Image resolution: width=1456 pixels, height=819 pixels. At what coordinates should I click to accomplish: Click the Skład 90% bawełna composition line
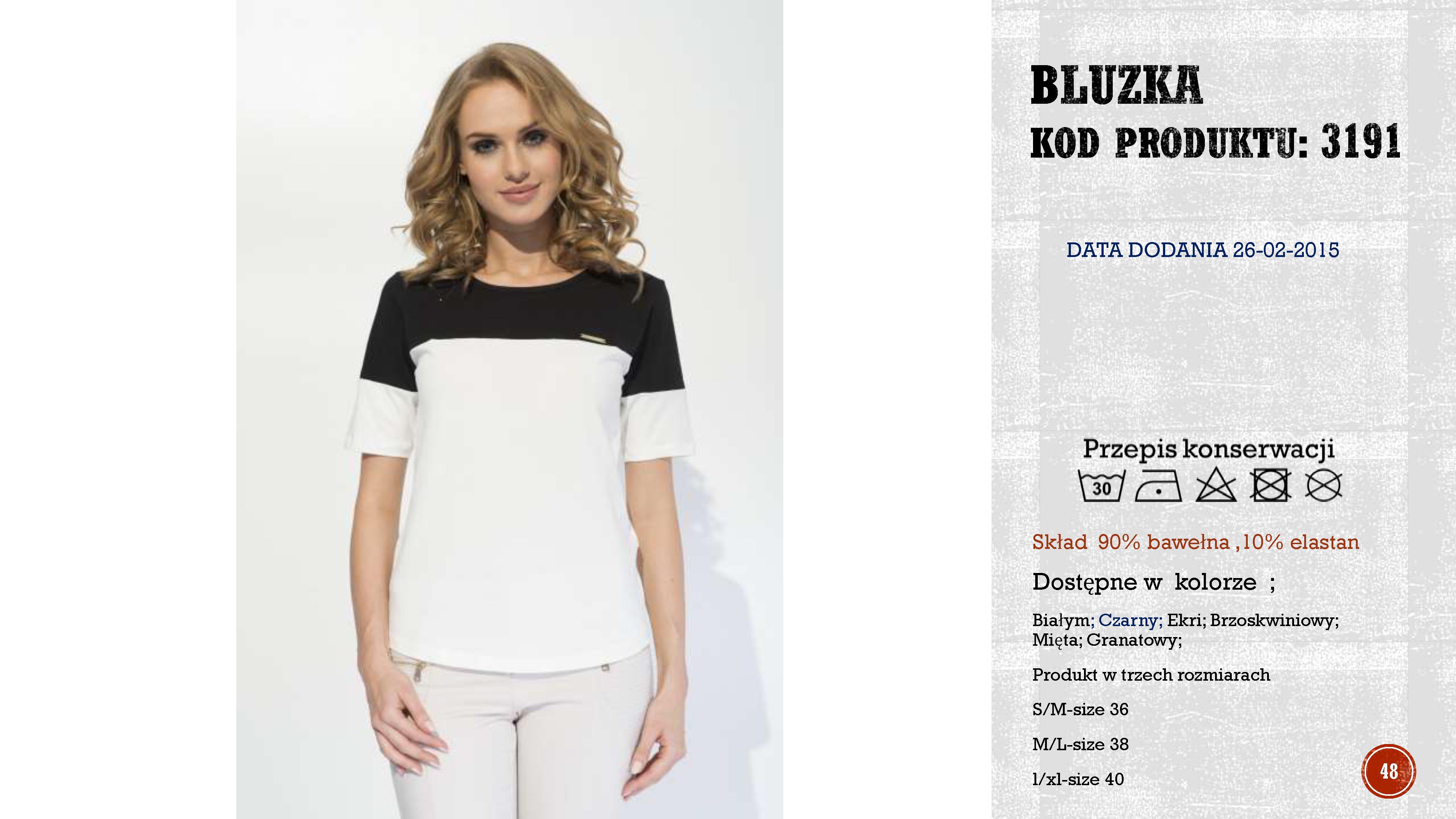click(x=1195, y=542)
